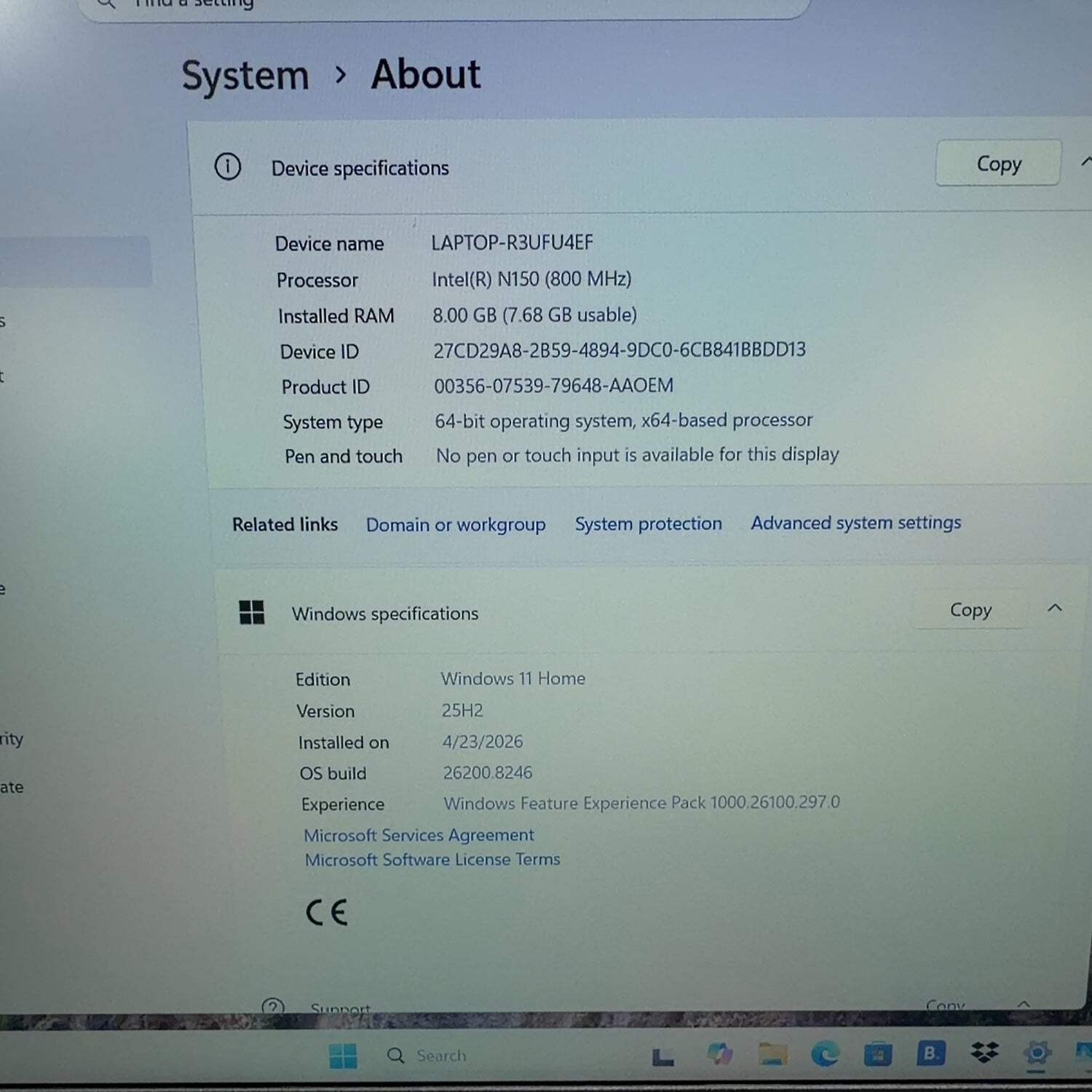
Task: Select OS build value 26200.8246
Action: click(x=488, y=772)
